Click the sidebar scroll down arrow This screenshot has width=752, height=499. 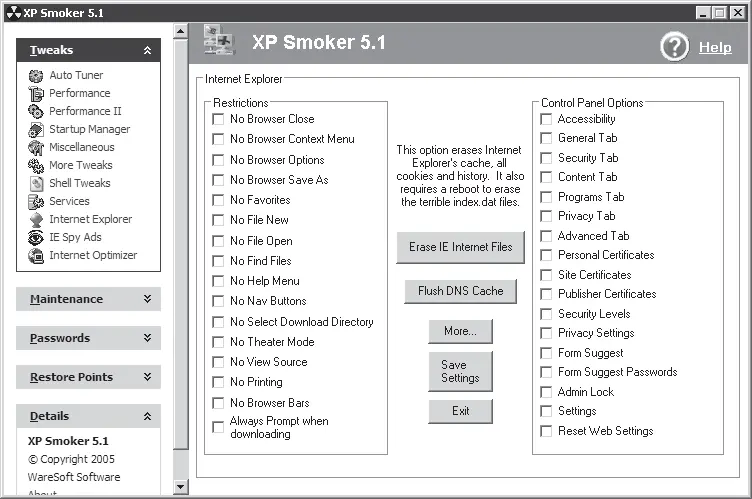click(180, 487)
